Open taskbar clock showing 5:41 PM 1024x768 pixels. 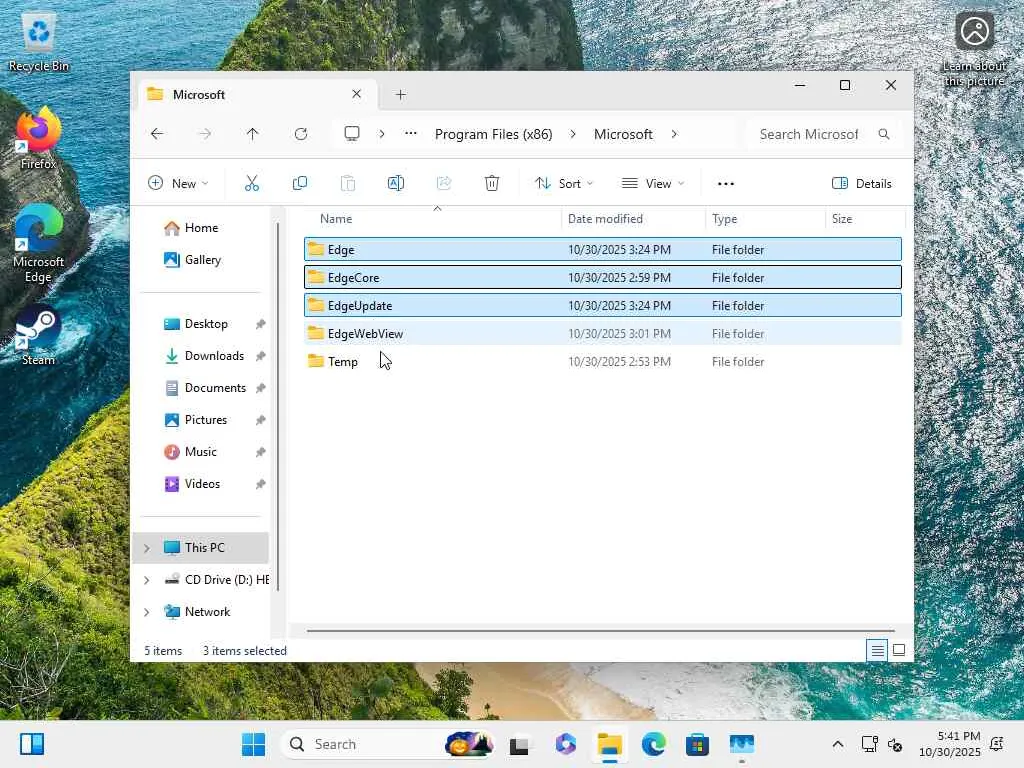pyautogui.click(x=950, y=744)
